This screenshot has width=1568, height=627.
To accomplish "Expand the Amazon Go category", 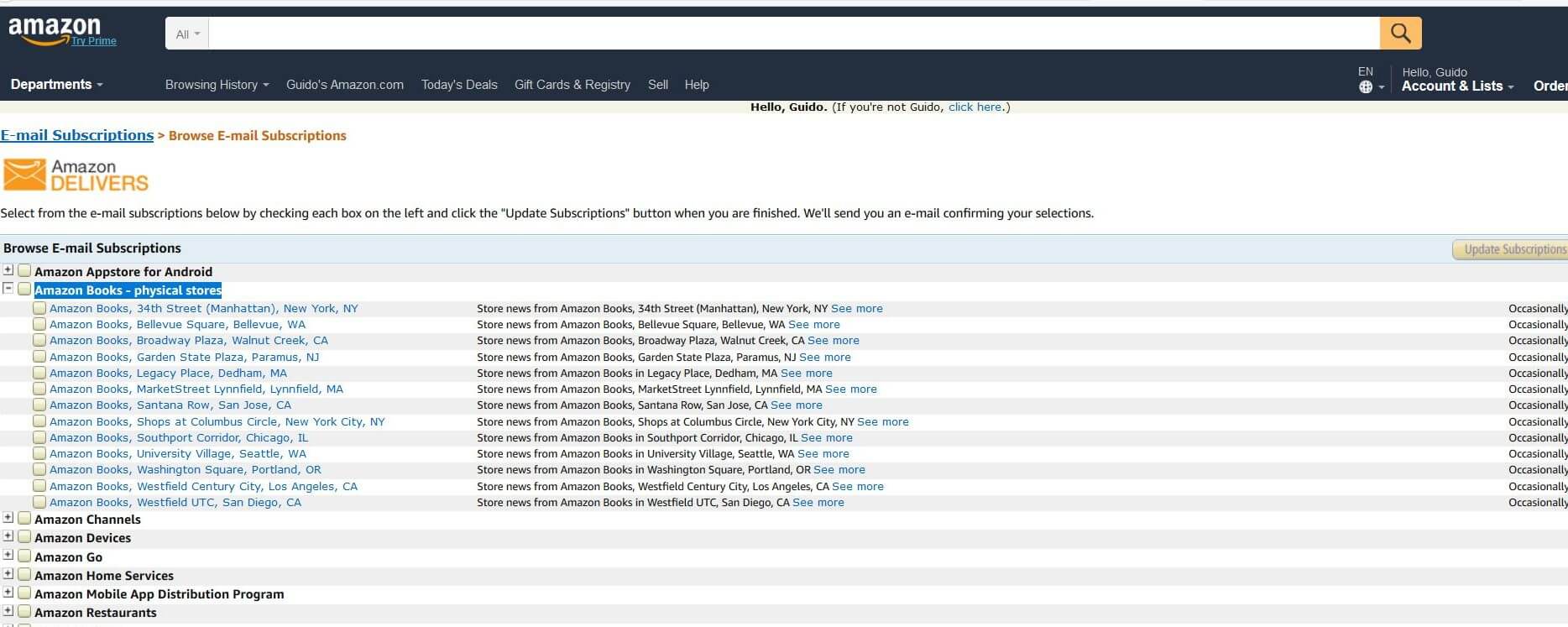I will (8, 556).
